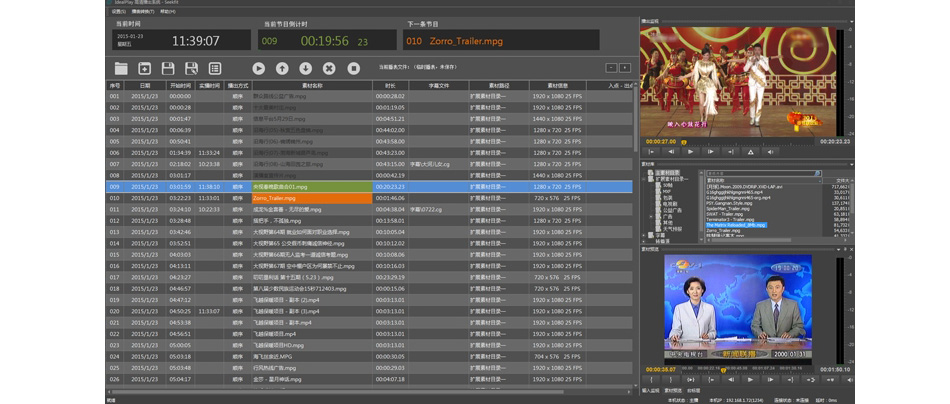Click the material preview timeline marker
This screenshot has height=404, width=950.
(723, 371)
